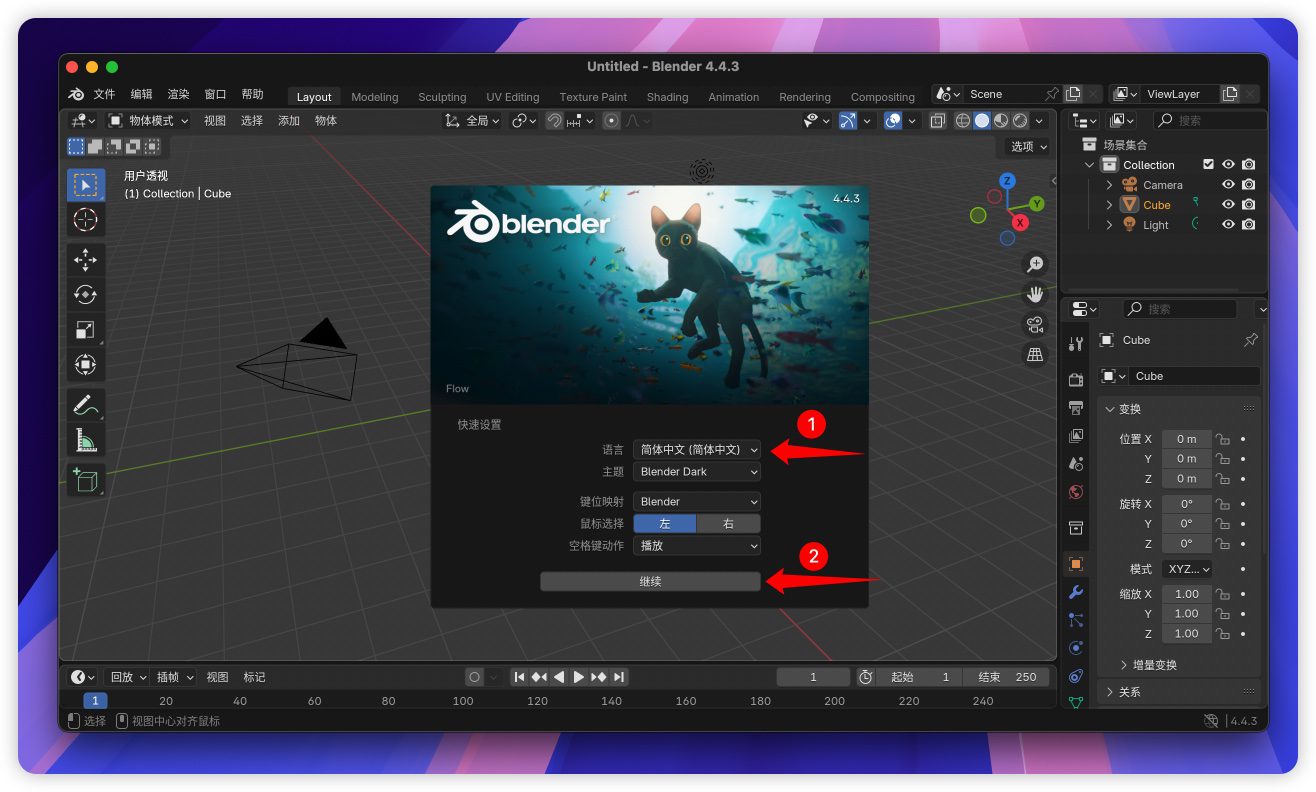Open the rotation mode XYZ dropdown
This screenshot has width=1316, height=792.
(1187, 569)
